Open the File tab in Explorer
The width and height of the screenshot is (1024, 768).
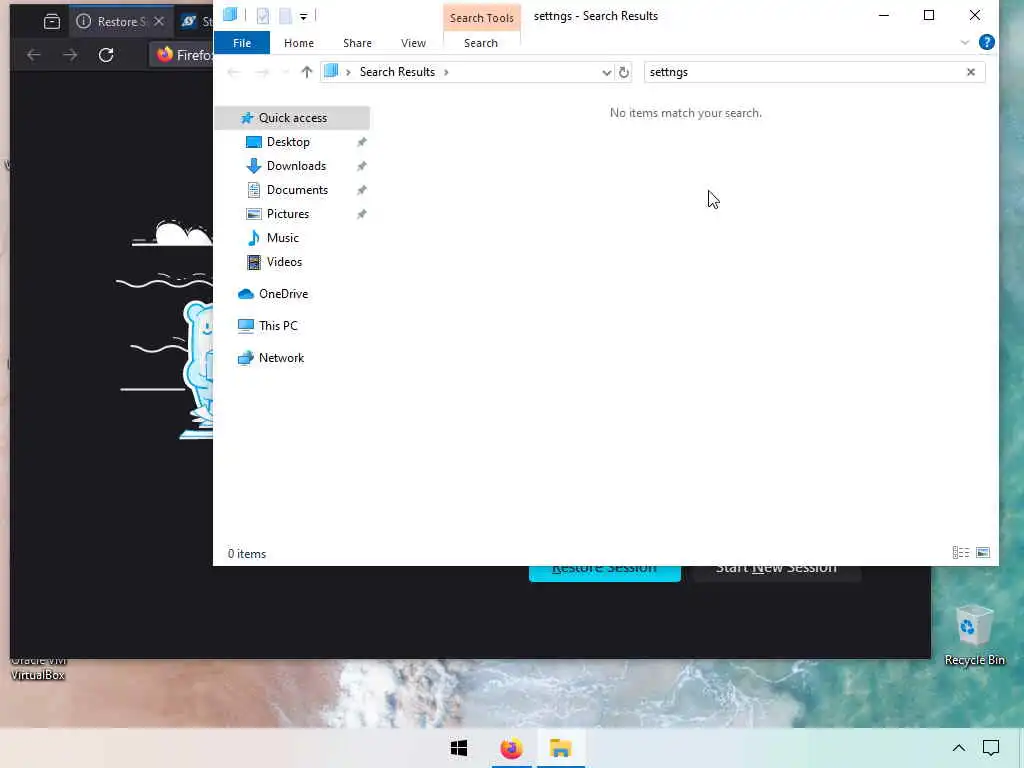pyautogui.click(x=242, y=43)
